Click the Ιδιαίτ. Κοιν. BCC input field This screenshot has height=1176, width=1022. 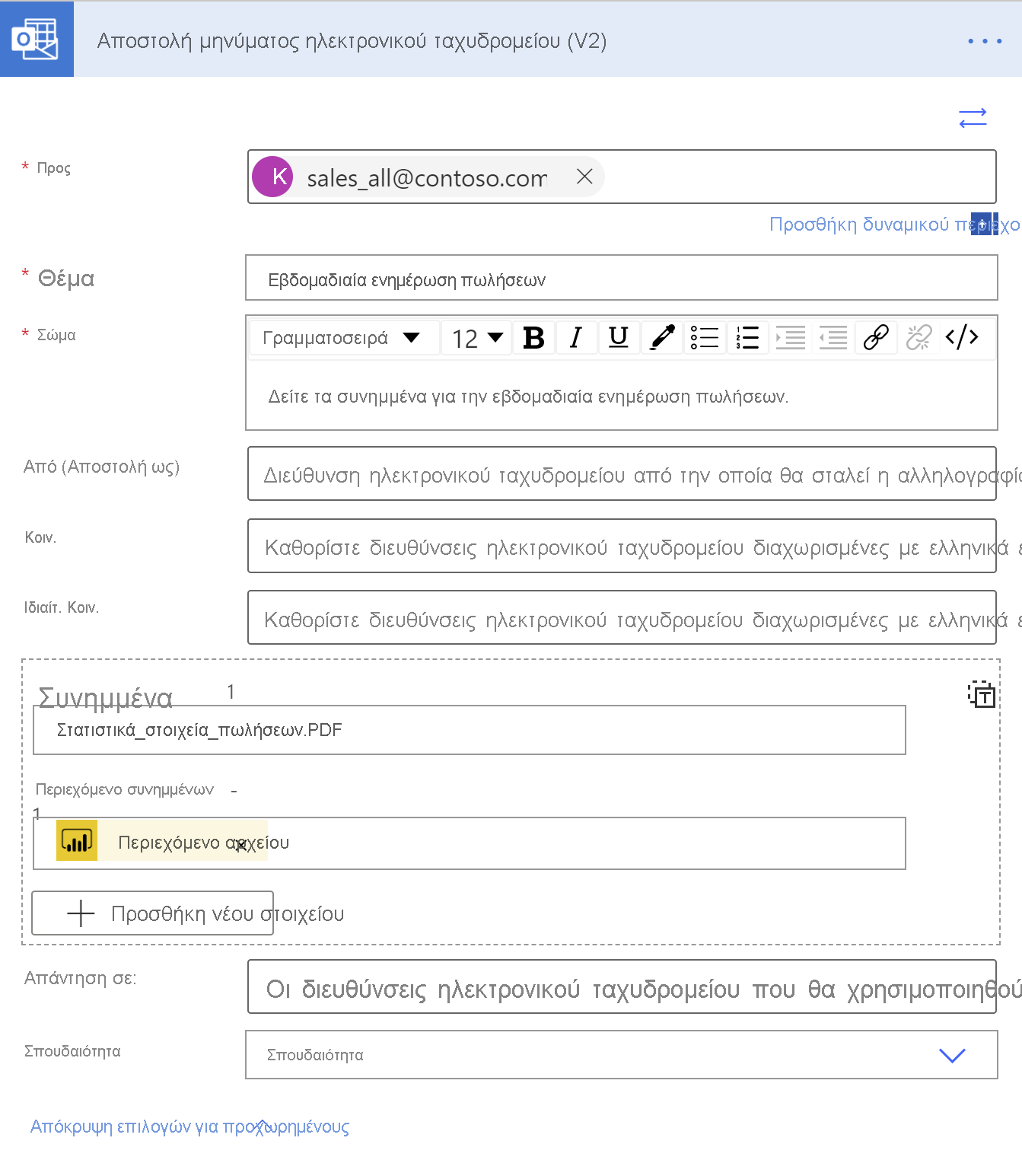(622, 617)
